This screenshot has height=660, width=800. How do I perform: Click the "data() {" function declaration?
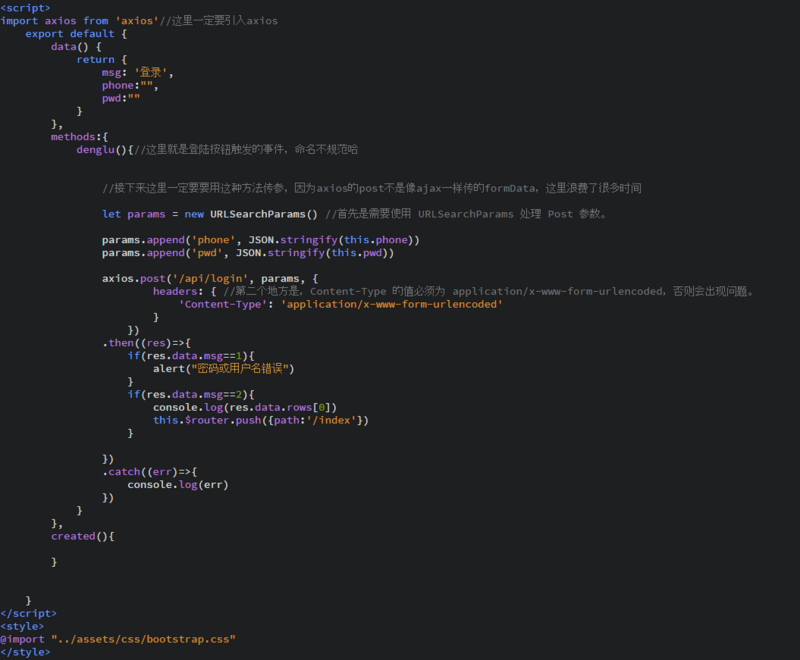(x=77, y=46)
